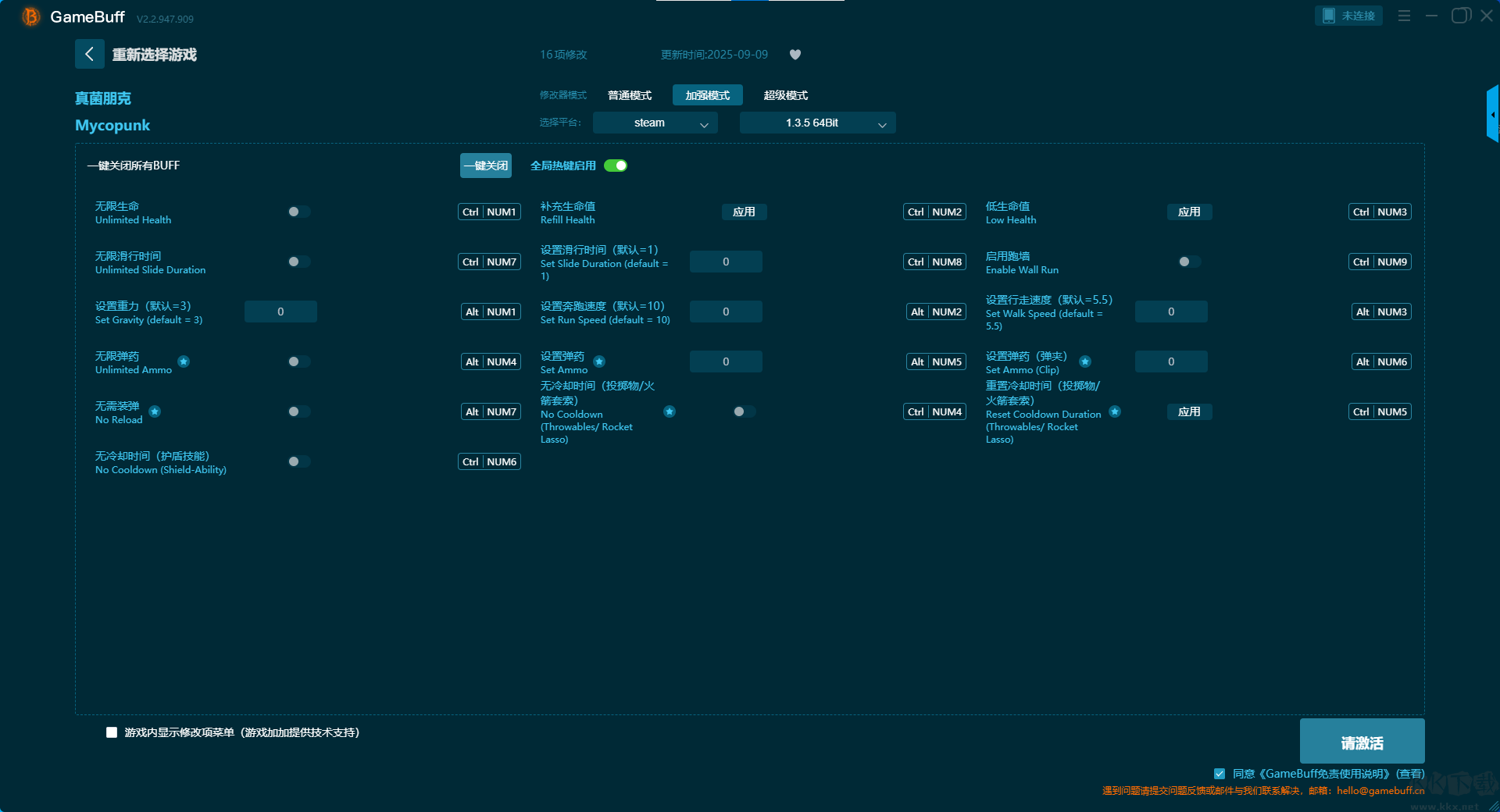Open the steam platform dropdown
The height and width of the screenshot is (812, 1500).
(x=655, y=123)
